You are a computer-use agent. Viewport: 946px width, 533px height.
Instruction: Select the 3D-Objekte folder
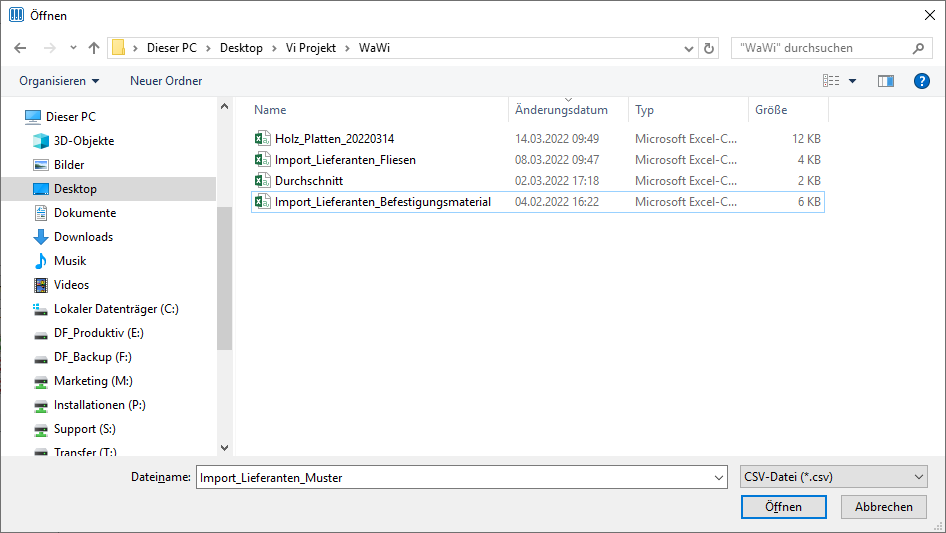point(84,141)
